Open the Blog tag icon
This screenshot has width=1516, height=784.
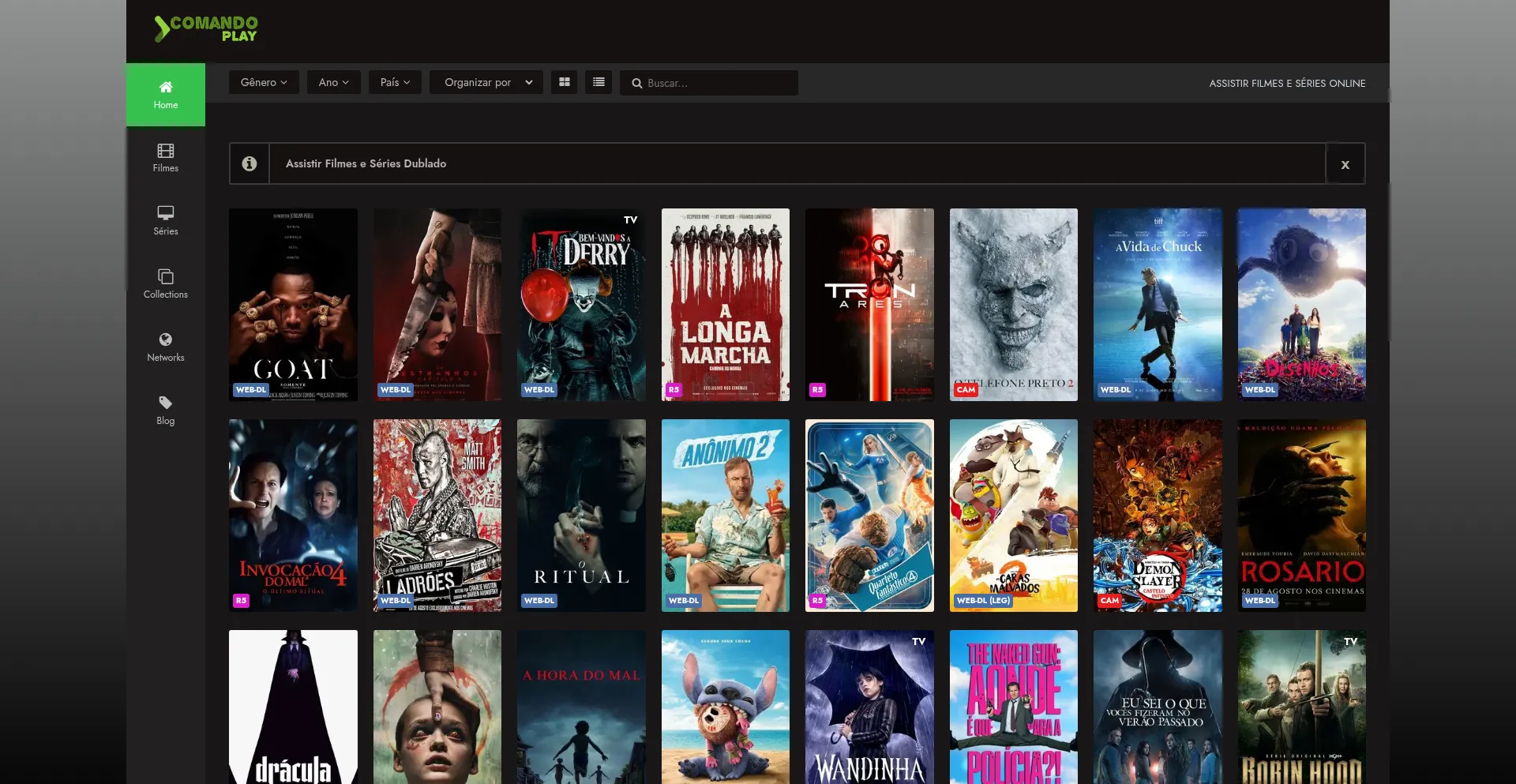pos(165,403)
